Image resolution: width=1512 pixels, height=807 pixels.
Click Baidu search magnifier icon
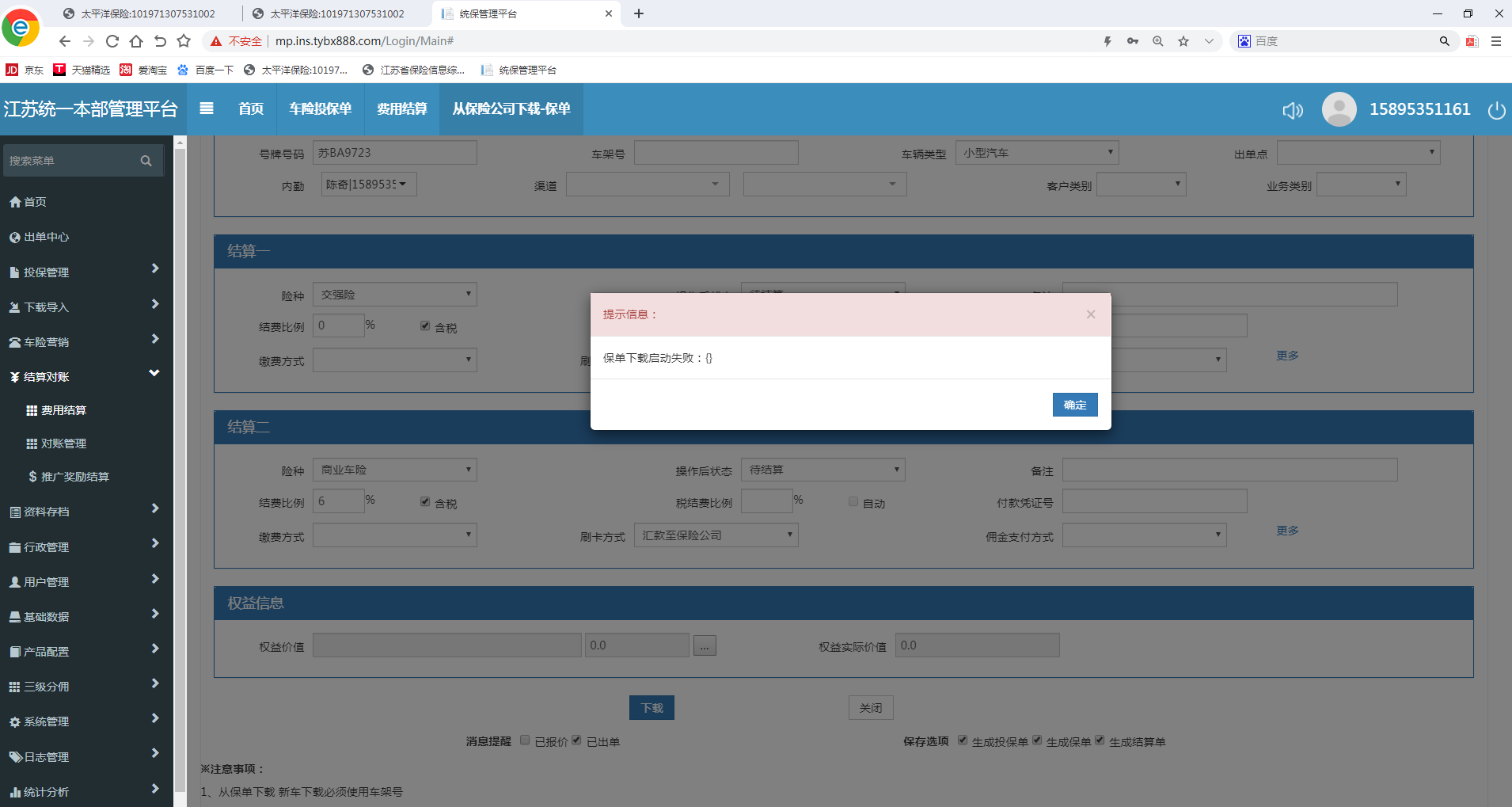click(1444, 41)
